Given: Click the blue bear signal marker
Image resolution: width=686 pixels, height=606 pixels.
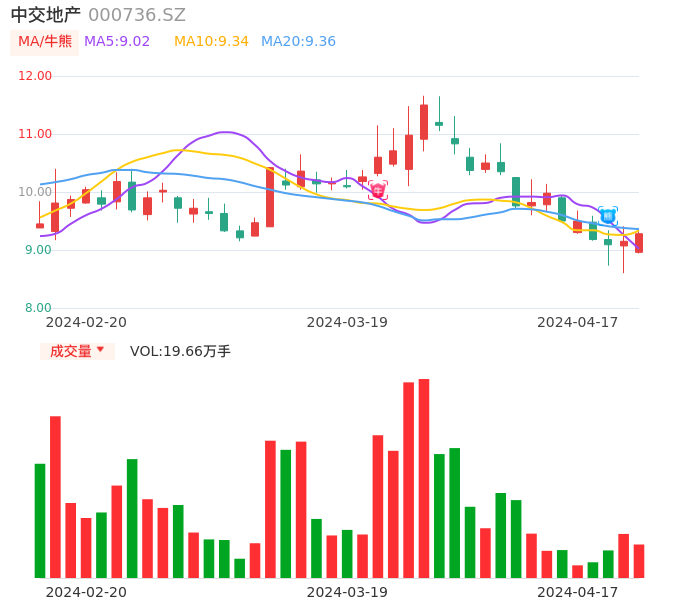Looking at the screenshot, I should [607, 215].
